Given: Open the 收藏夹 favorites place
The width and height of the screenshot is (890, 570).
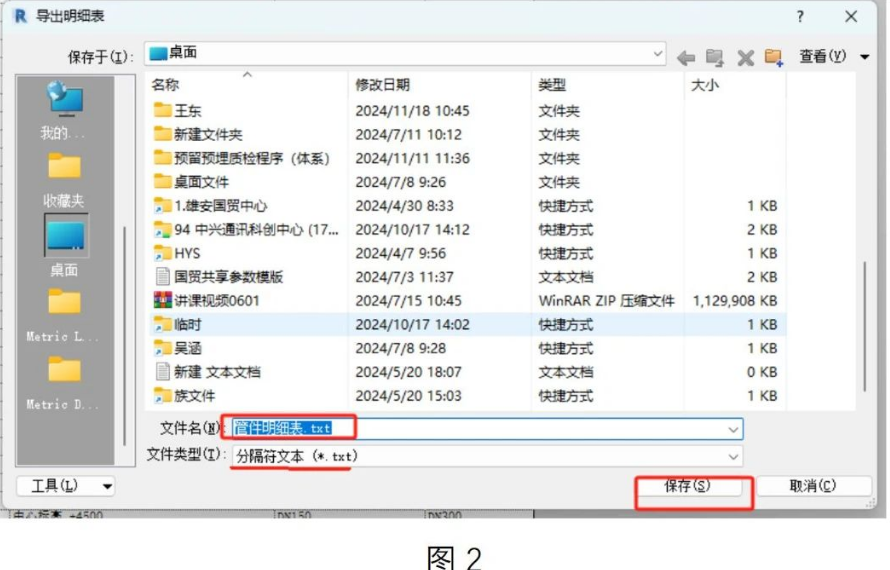Looking at the screenshot, I should click(64, 180).
